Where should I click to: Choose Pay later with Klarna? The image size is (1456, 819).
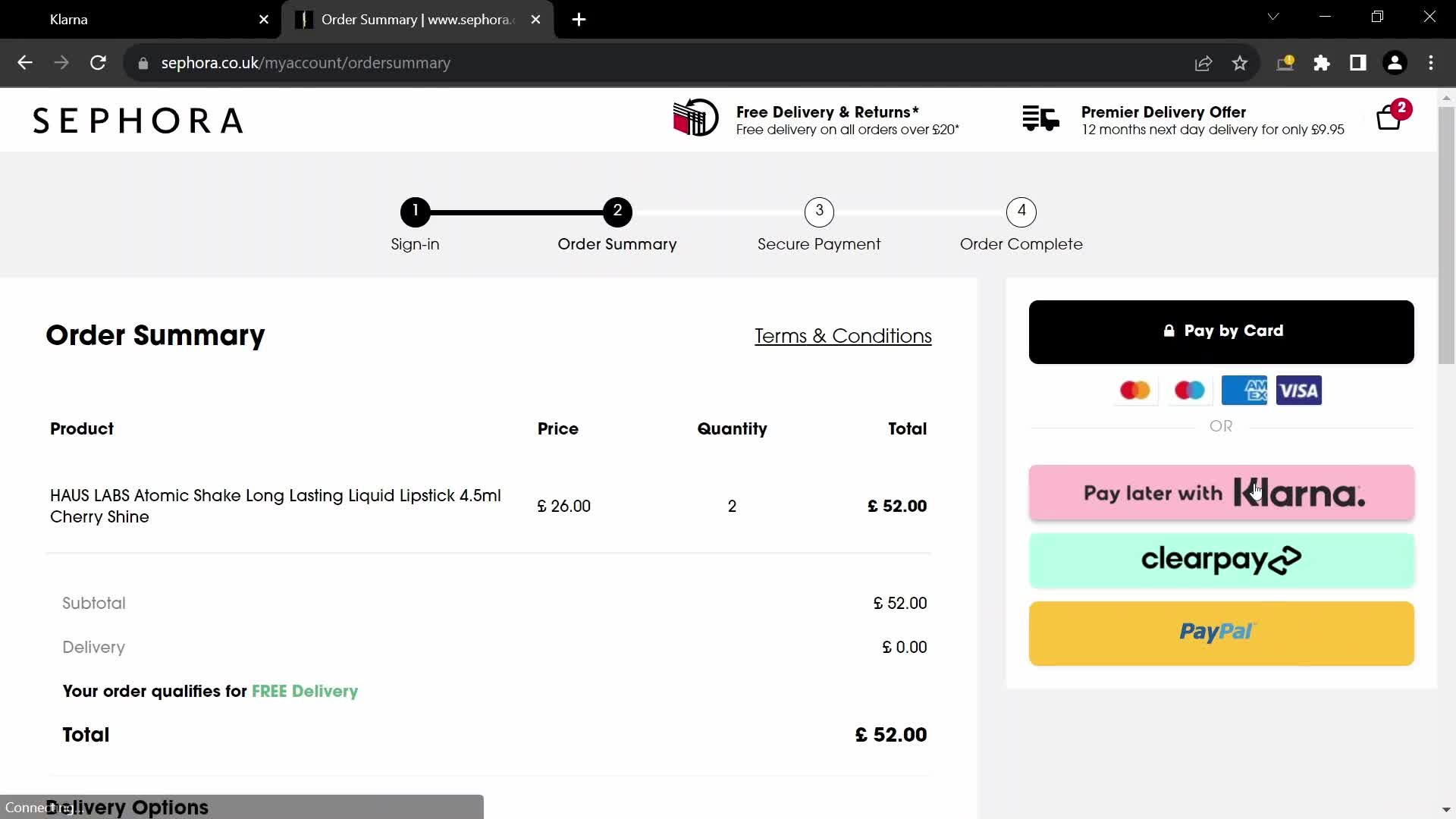point(1221,493)
